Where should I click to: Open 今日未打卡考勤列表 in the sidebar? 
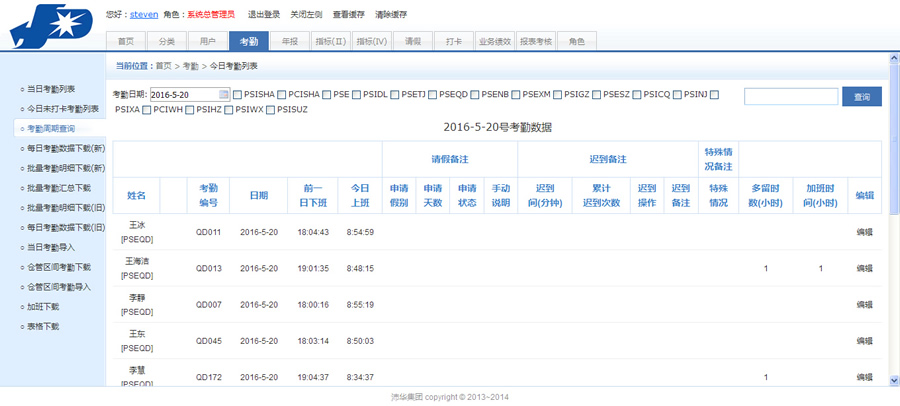(63, 109)
